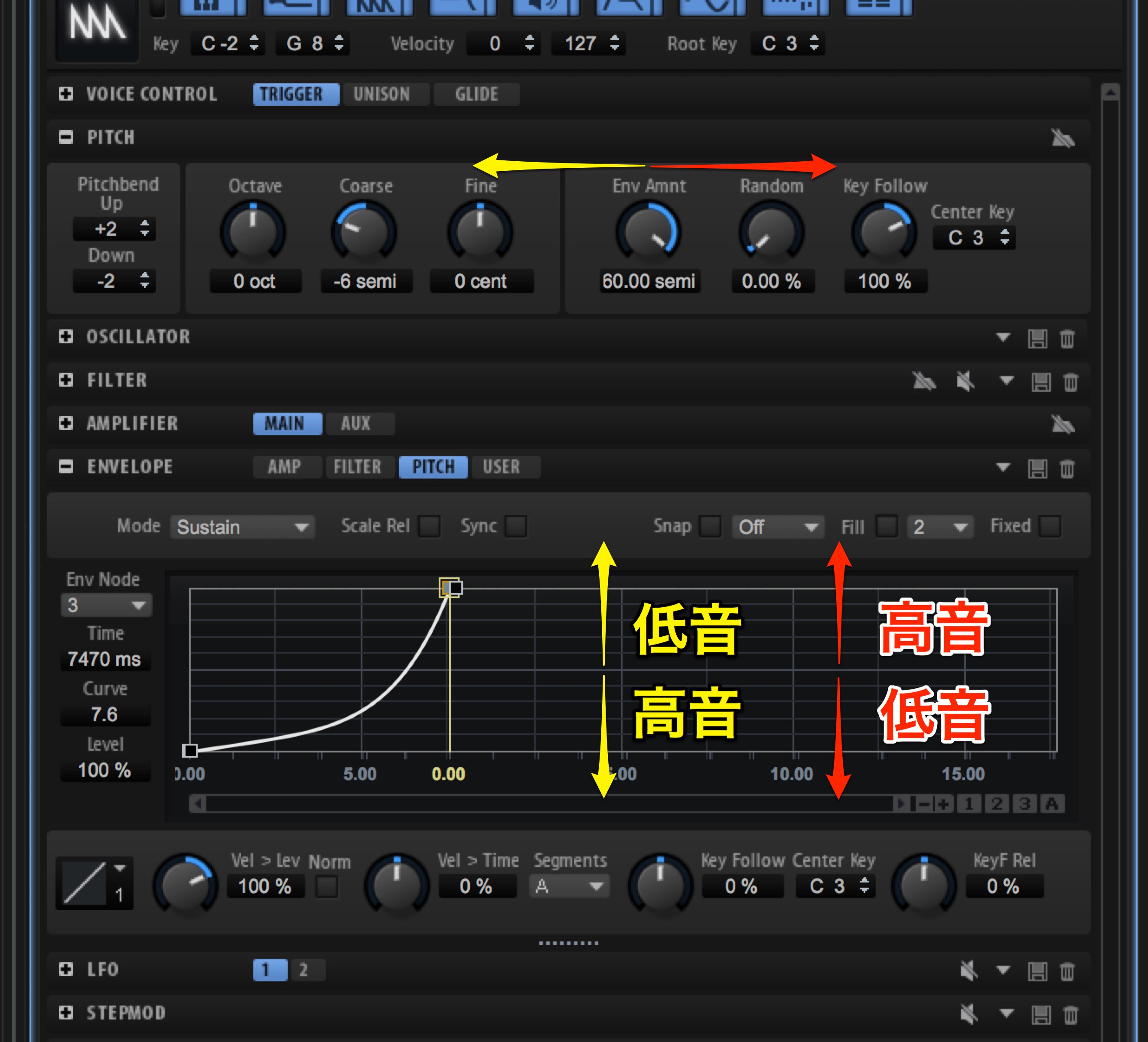The width and height of the screenshot is (1148, 1042).
Task: Click the LFO section trash icon
Action: coord(1067,971)
